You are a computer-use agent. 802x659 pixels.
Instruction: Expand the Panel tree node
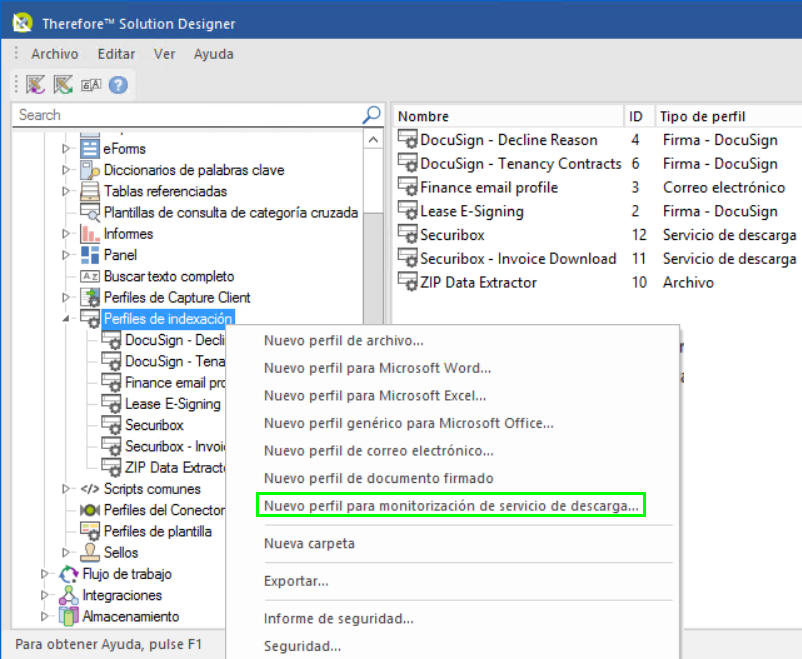coord(65,255)
